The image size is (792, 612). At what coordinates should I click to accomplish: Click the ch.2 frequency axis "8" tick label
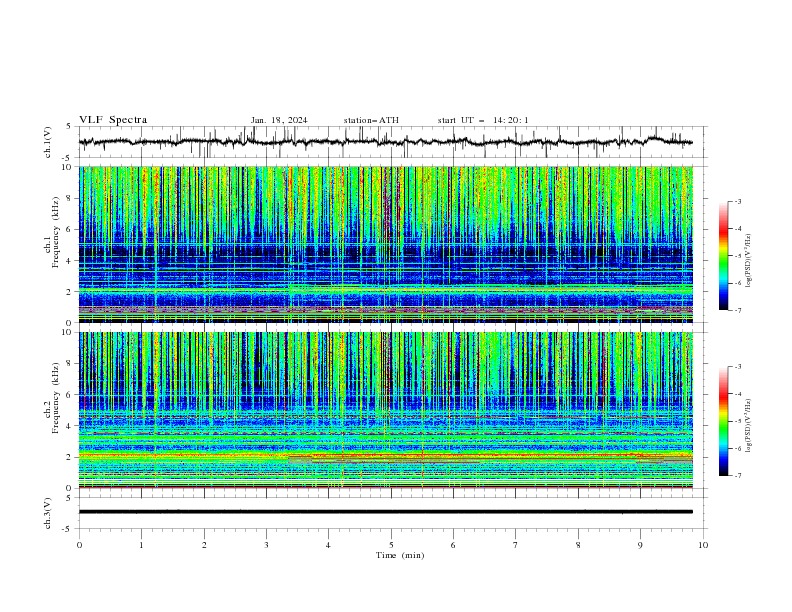tap(69, 364)
